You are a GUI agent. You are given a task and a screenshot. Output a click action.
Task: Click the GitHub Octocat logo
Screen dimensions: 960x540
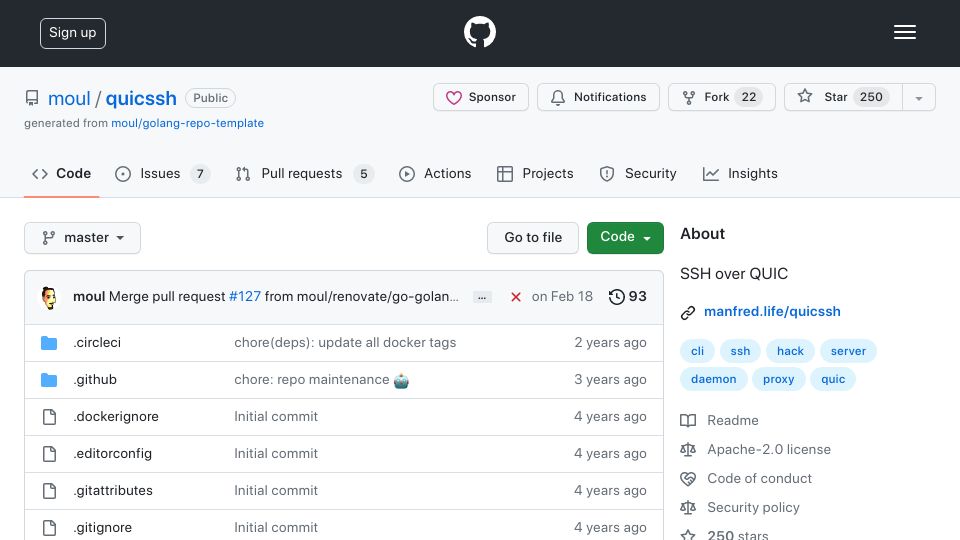[479, 32]
